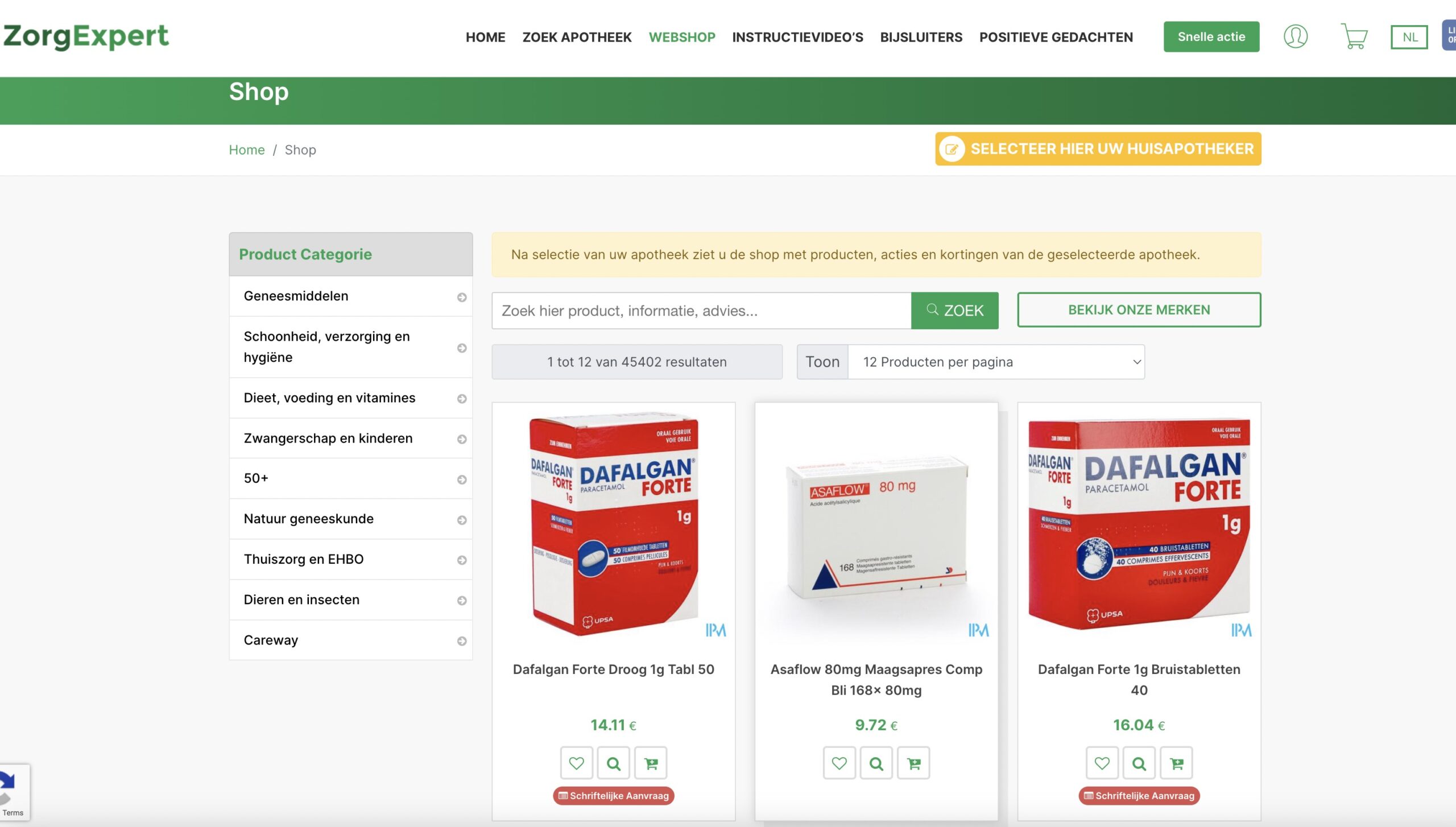The height and width of the screenshot is (827, 1456).
Task: Switch language with NL selector
Action: [1409, 37]
